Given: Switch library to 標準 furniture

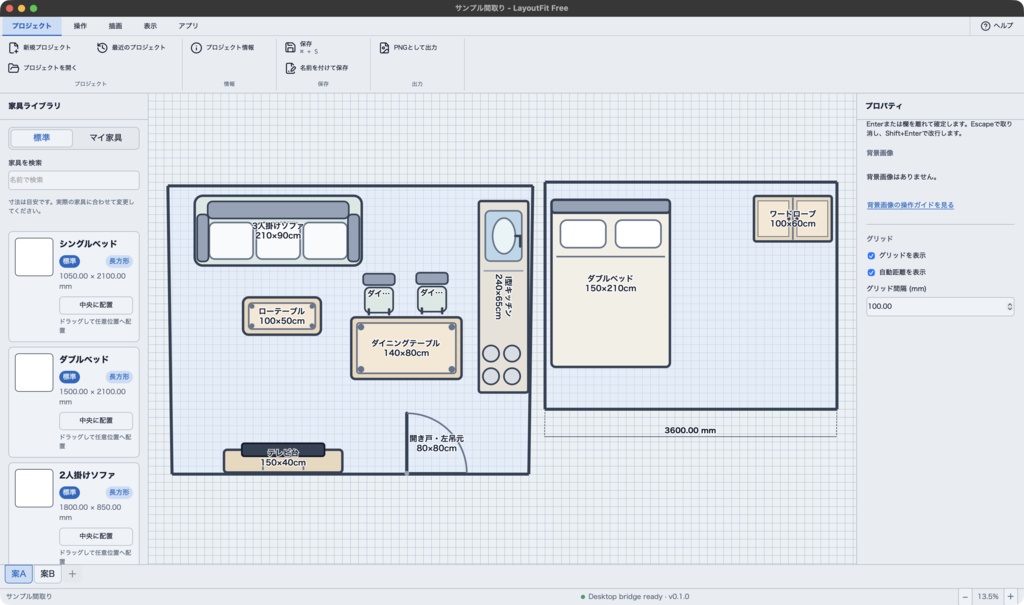Looking at the screenshot, I should [42, 138].
